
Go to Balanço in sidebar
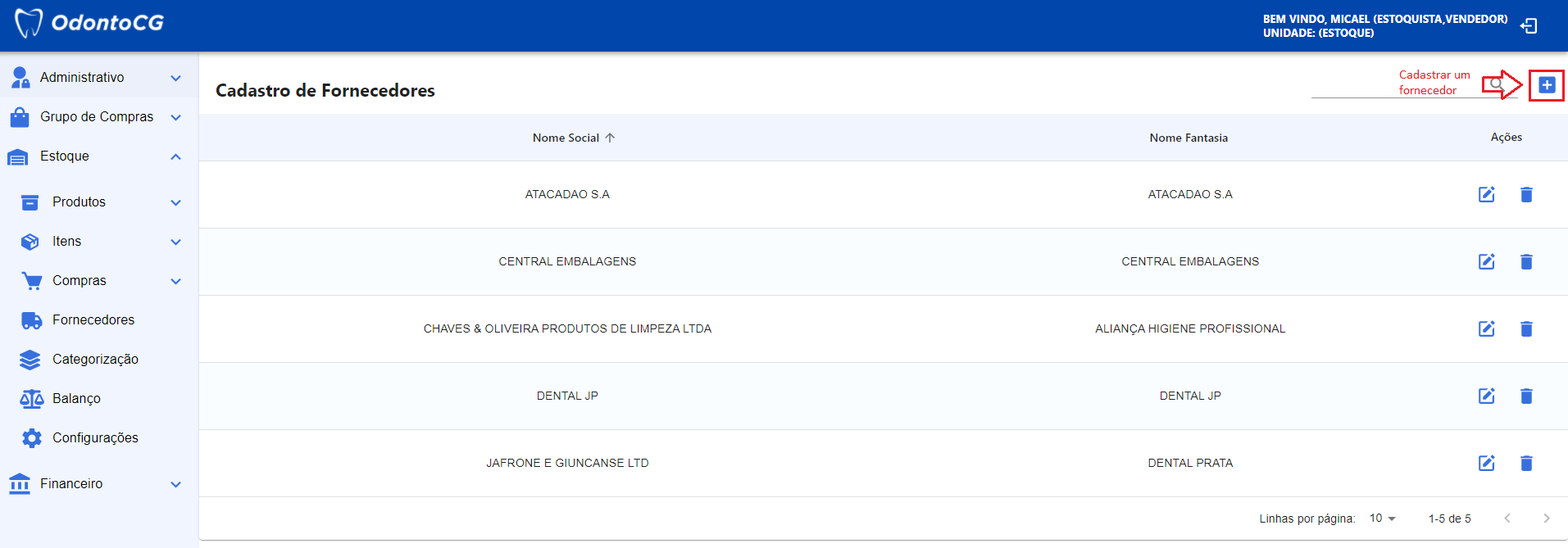point(76,399)
